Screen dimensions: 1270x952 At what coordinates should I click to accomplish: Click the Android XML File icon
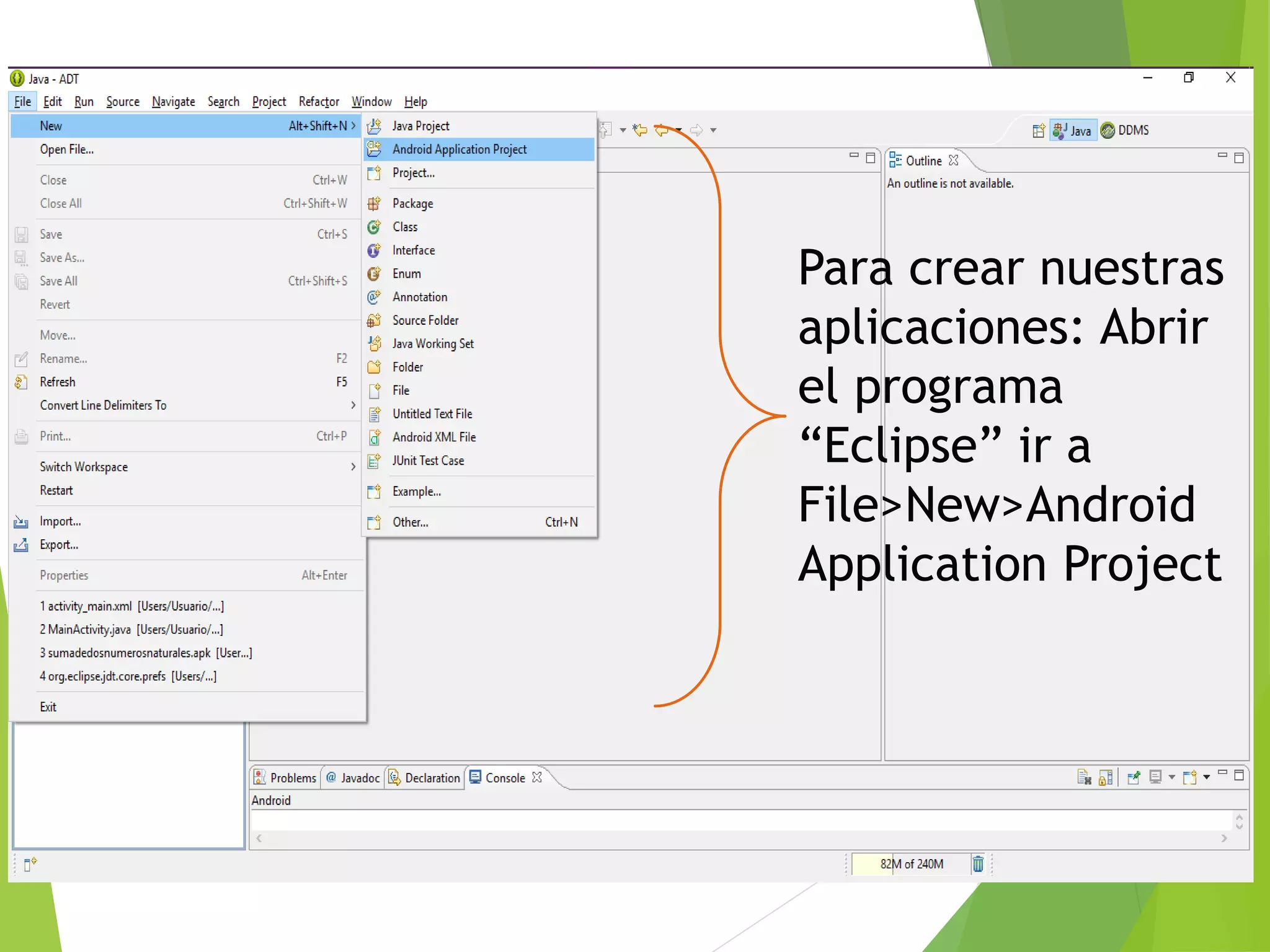click(374, 438)
